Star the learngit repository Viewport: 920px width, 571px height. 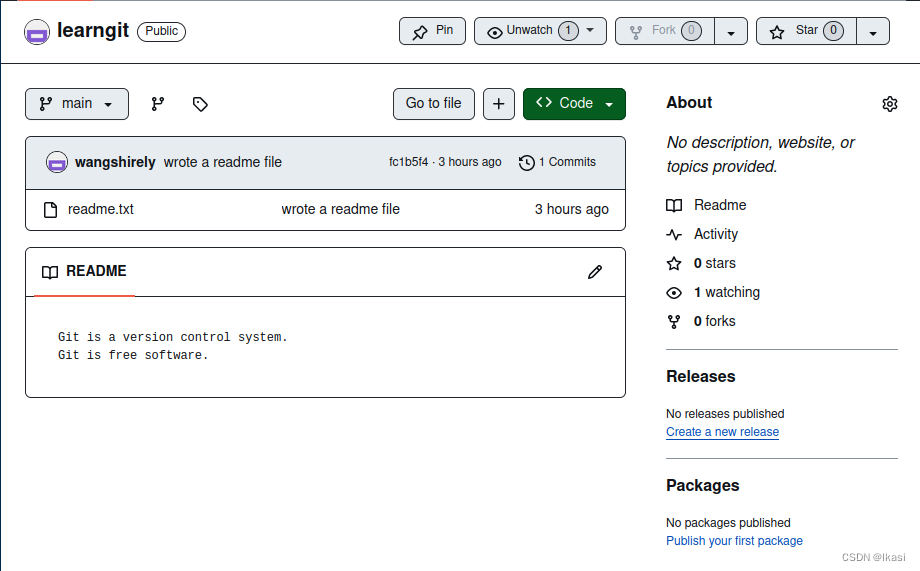[x=806, y=31]
